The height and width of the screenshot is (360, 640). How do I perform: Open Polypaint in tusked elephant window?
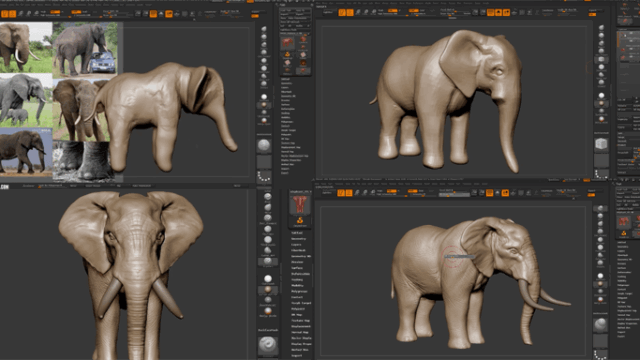click(623, 298)
